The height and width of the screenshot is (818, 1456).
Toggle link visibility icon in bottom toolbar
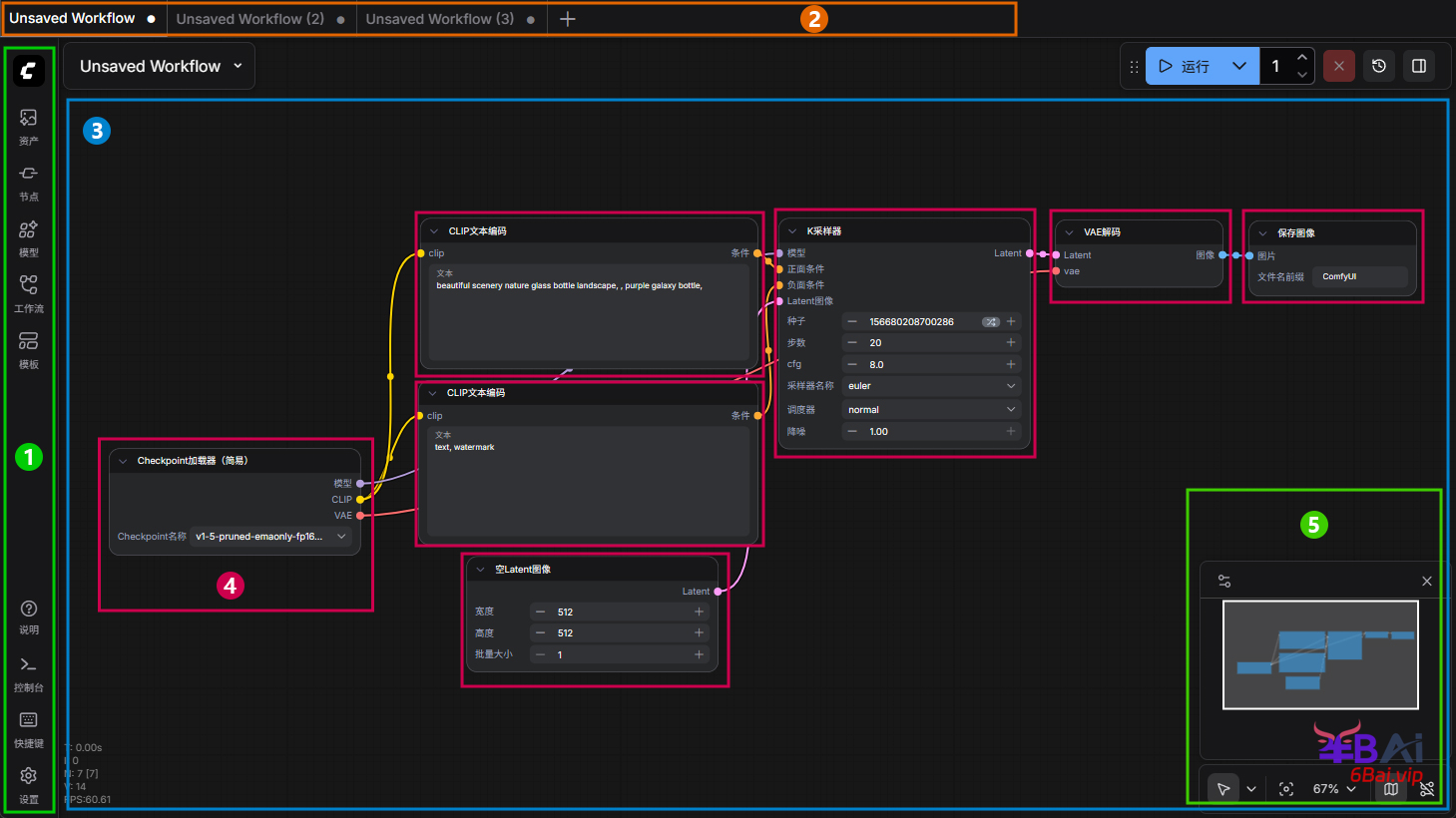click(x=1427, y=789)
